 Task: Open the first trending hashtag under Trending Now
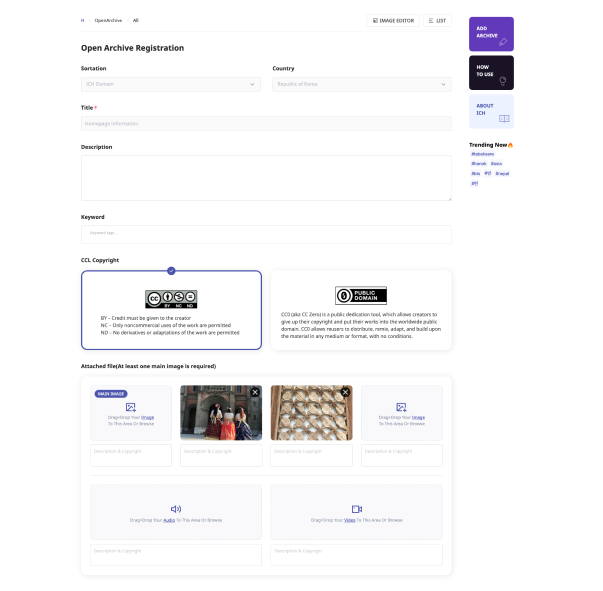pyautogui.click(x=483, y=154)
